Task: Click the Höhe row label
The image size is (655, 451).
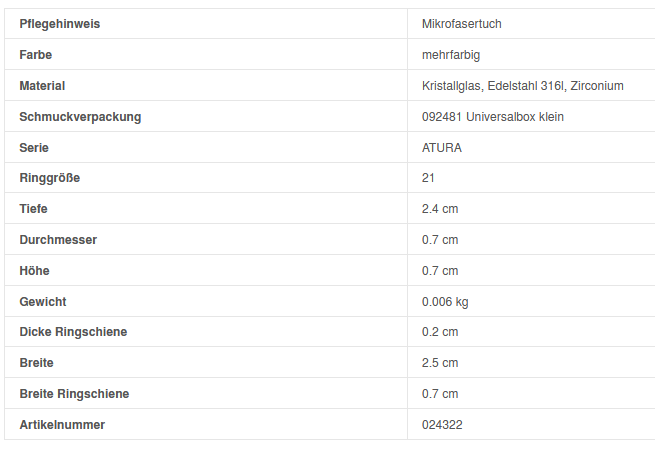Action: [34, 271]
